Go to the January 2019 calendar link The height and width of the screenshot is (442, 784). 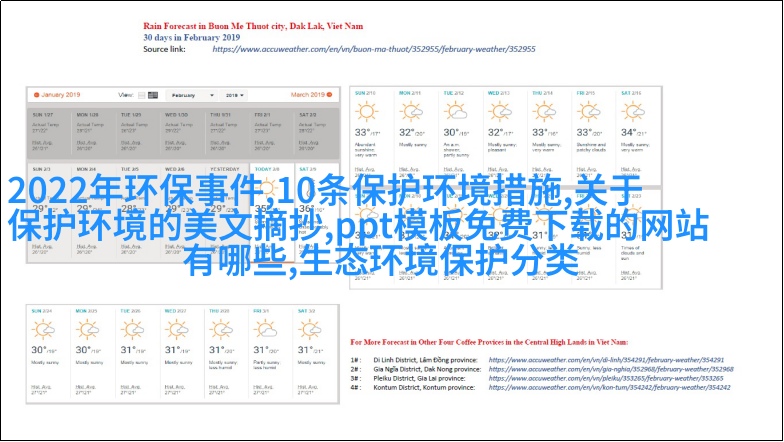pos(60,94)
